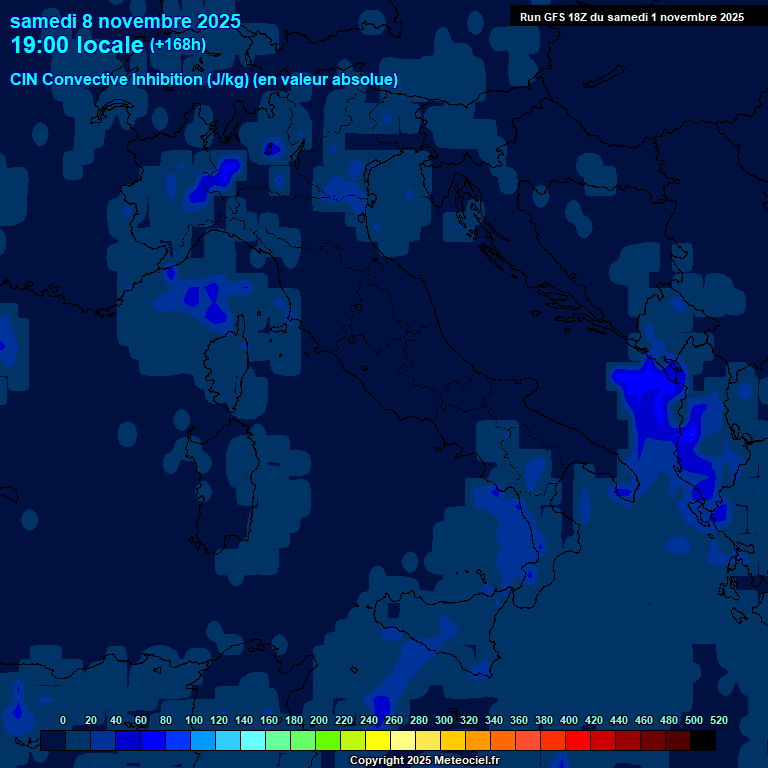Choose the dark maroon 460–480 legend swatch
768x768 pixels.
pyautogui.click(x=653, y=740)
